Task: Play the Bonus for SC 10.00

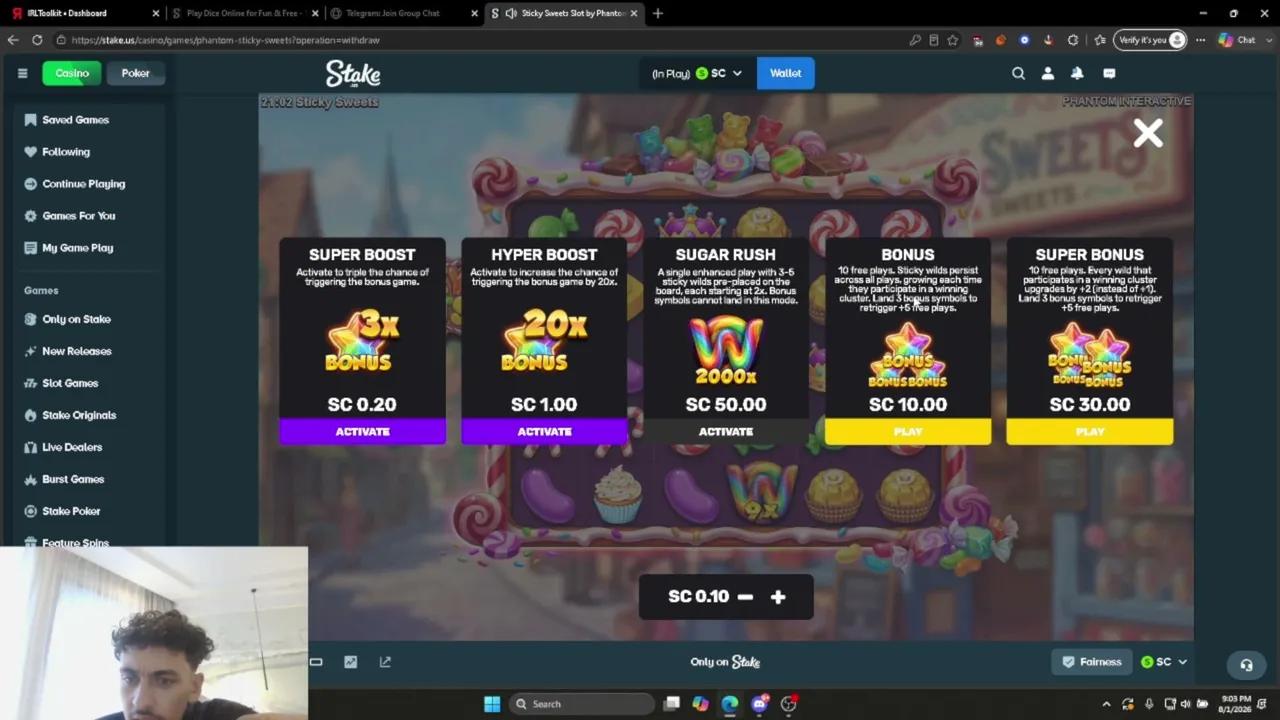Action: tap(908, 431)
